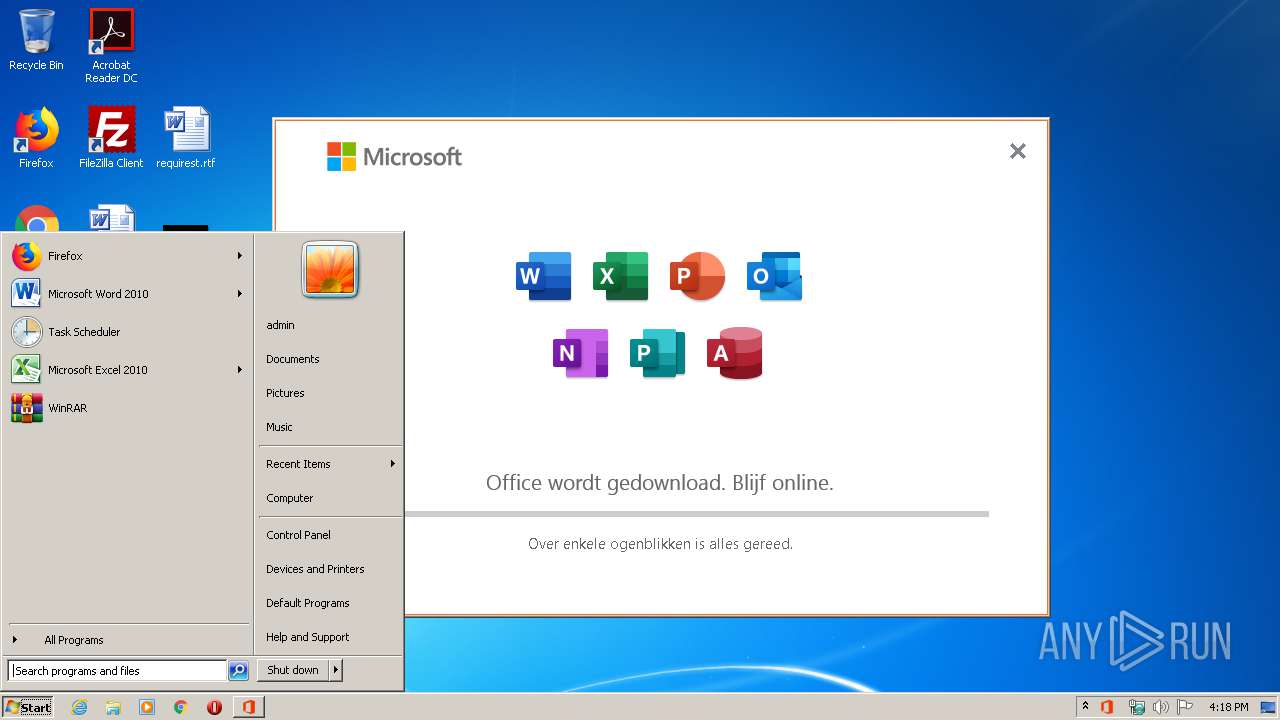Screen dimensions: 1280x720
Task: Close the Office download dialog
Action: click(1018, 151)
